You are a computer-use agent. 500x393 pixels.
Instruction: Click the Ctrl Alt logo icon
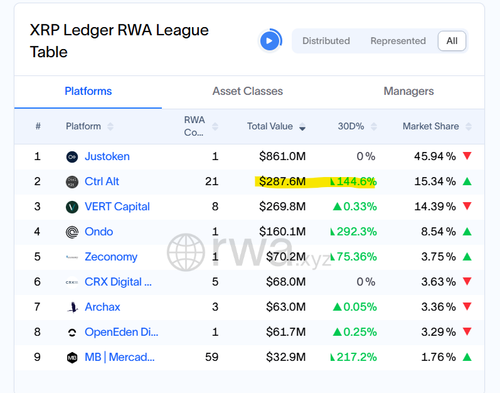[x=72, y=182]
